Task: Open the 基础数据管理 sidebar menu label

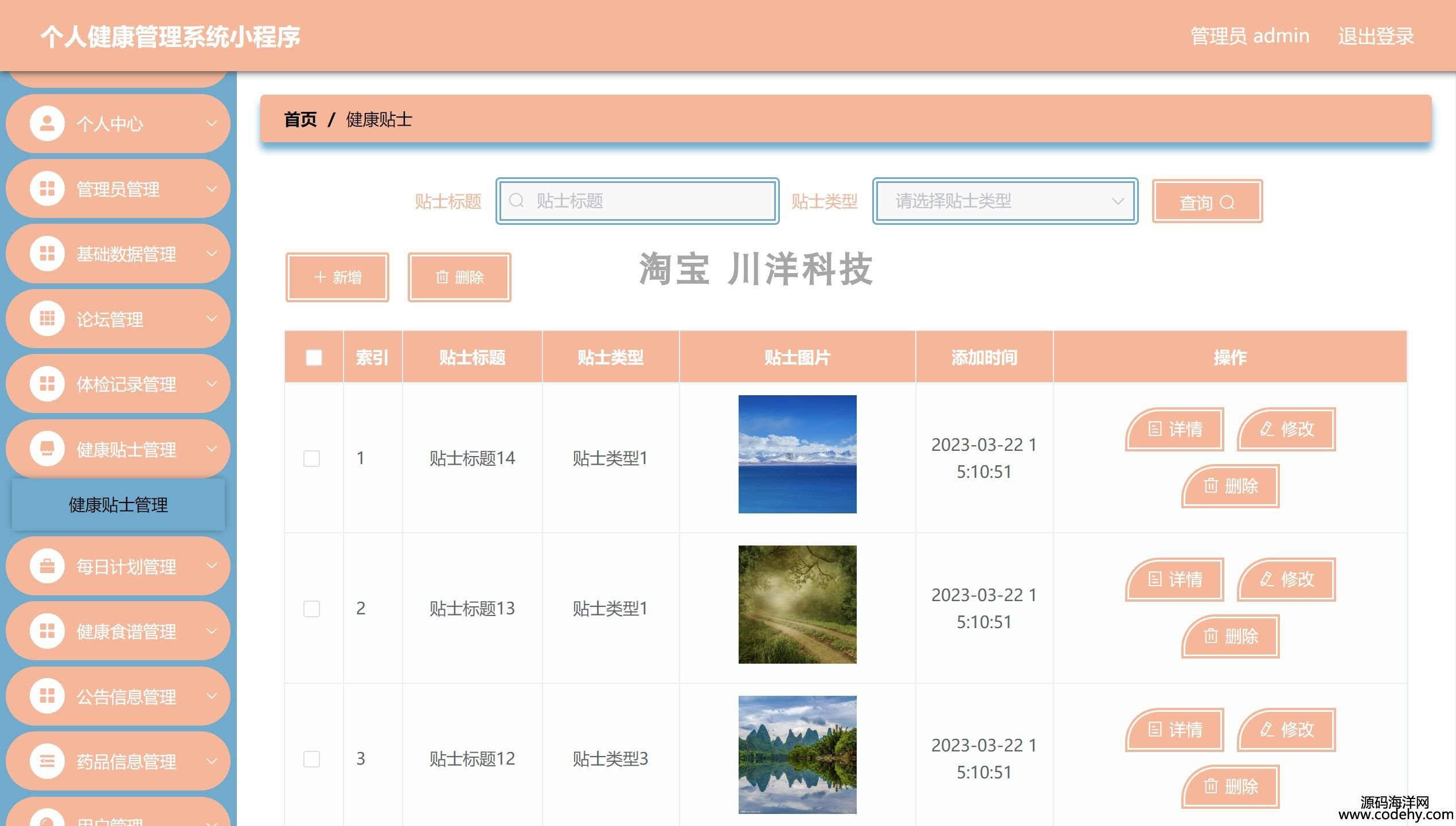Action: [x=126, y=254]
